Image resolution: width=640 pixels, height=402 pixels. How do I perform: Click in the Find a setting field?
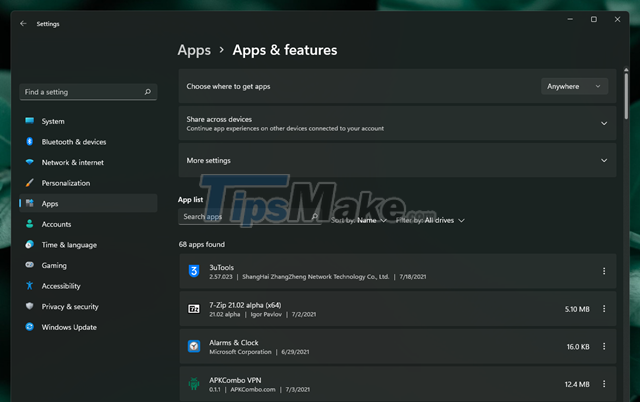pyautogui.click(x=88, y=92)
